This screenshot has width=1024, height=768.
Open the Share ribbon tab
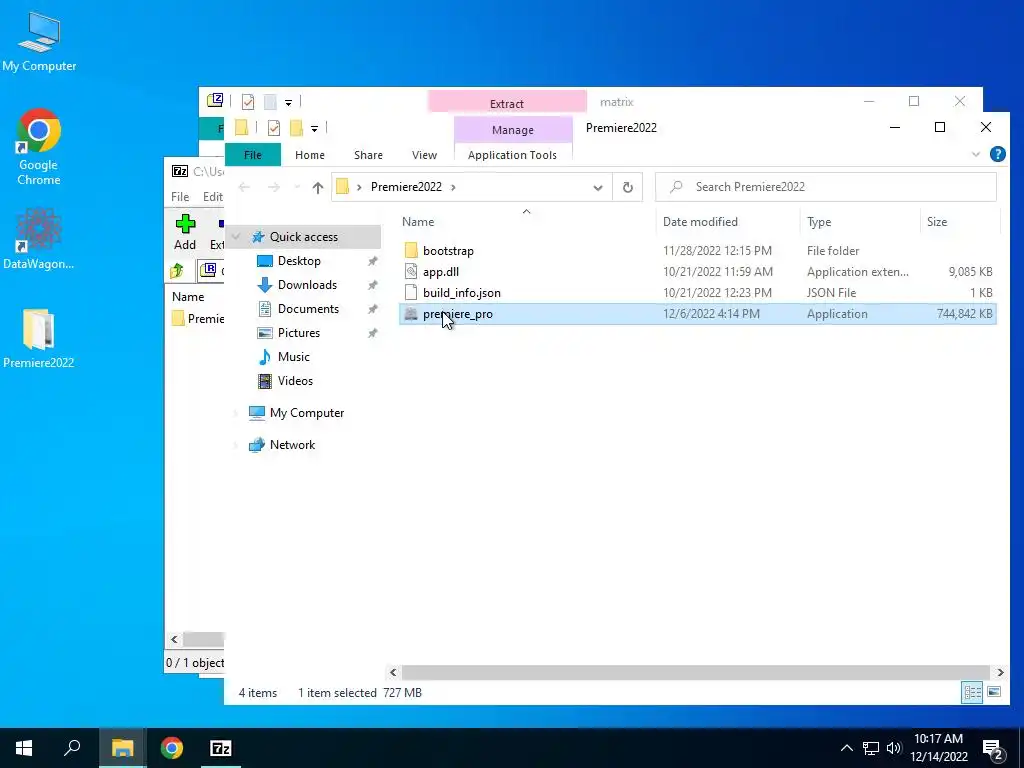click(x=368, y=155)
